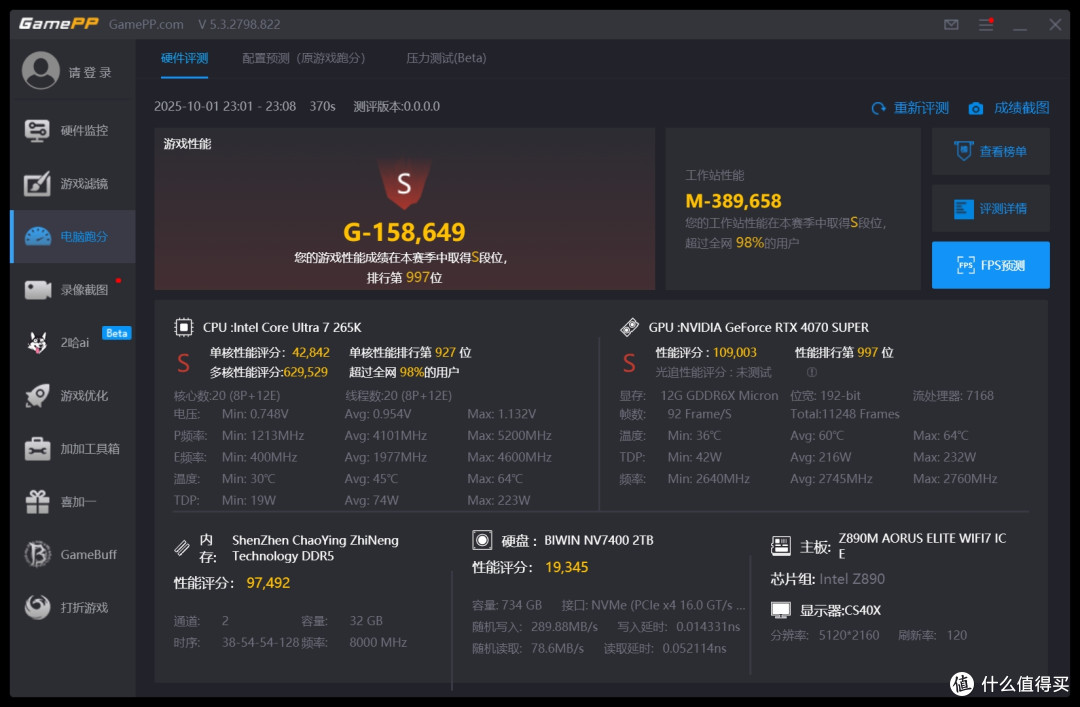Click 重新评测 re-test link
This screenshot has height=707, width=1080.
pos(910,108)
